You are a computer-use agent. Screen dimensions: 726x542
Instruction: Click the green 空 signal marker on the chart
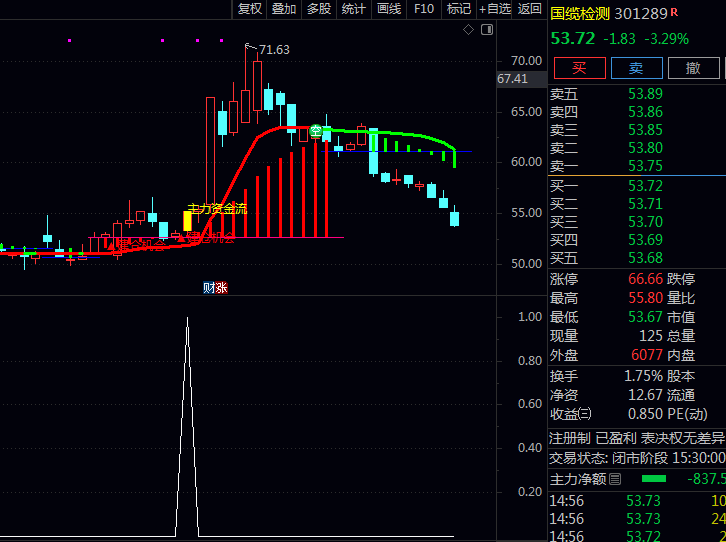click(x=316, y=131)
